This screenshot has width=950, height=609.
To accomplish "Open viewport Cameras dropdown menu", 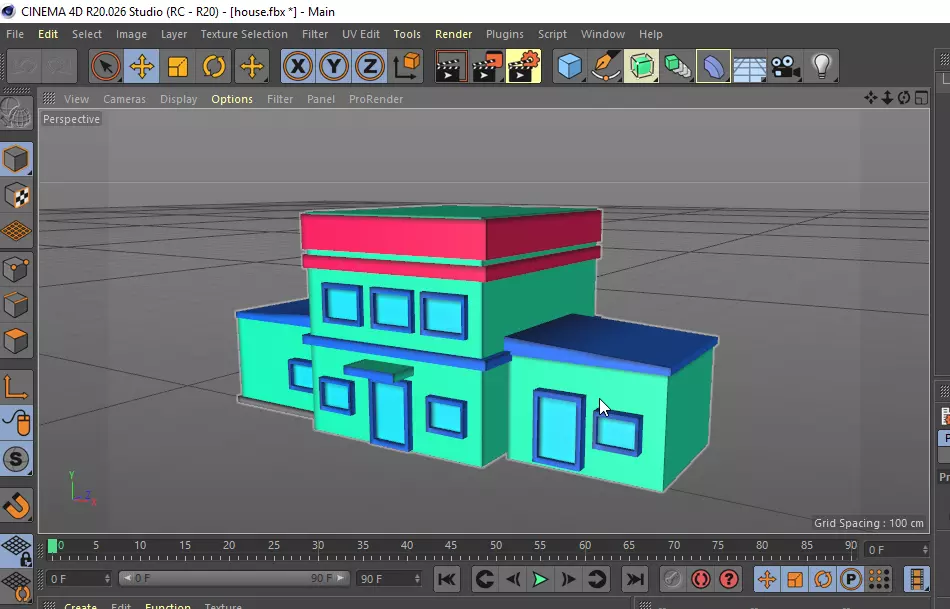I will [124, 99].
